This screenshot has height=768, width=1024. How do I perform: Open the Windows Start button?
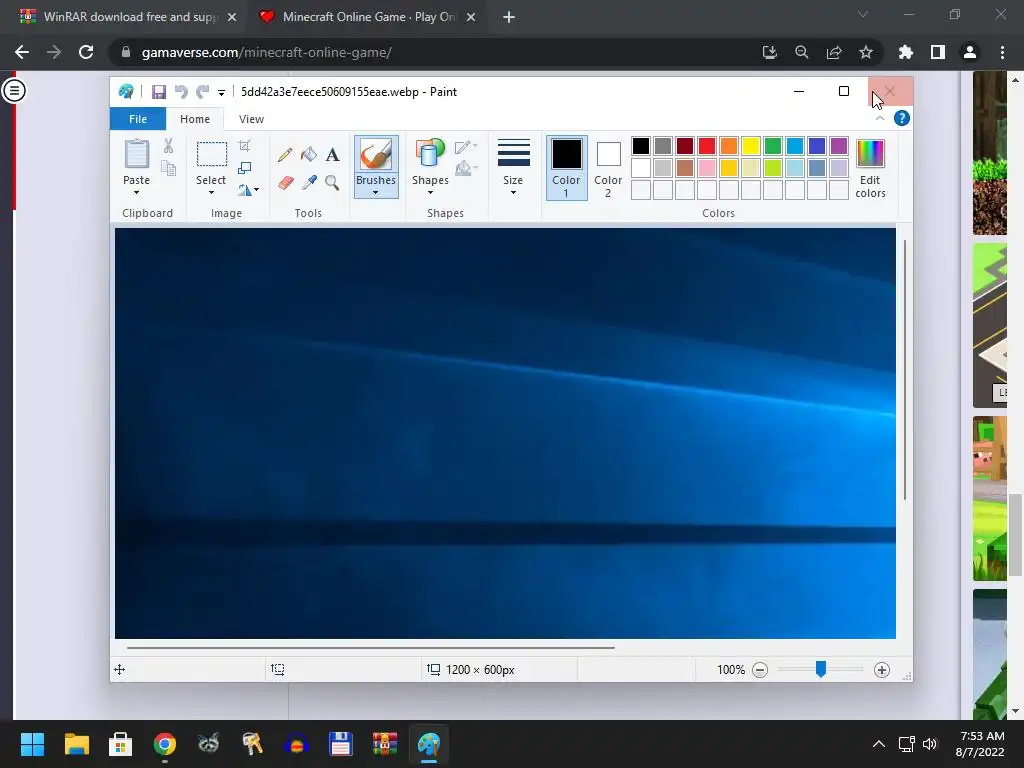[x=32, y=744]
